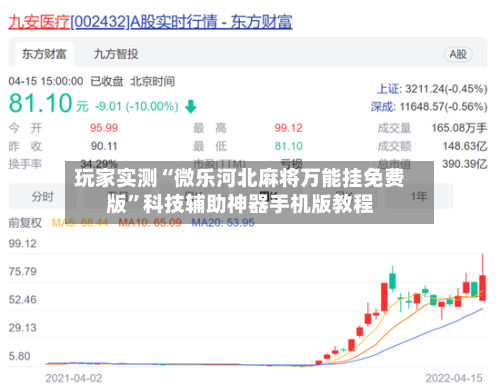Click the 上证 index label
This screenshot has width=500, height=385.
(x=388, y=89)
